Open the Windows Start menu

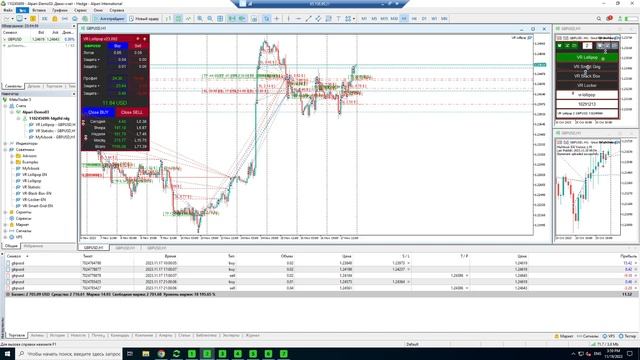click(7, 354)
